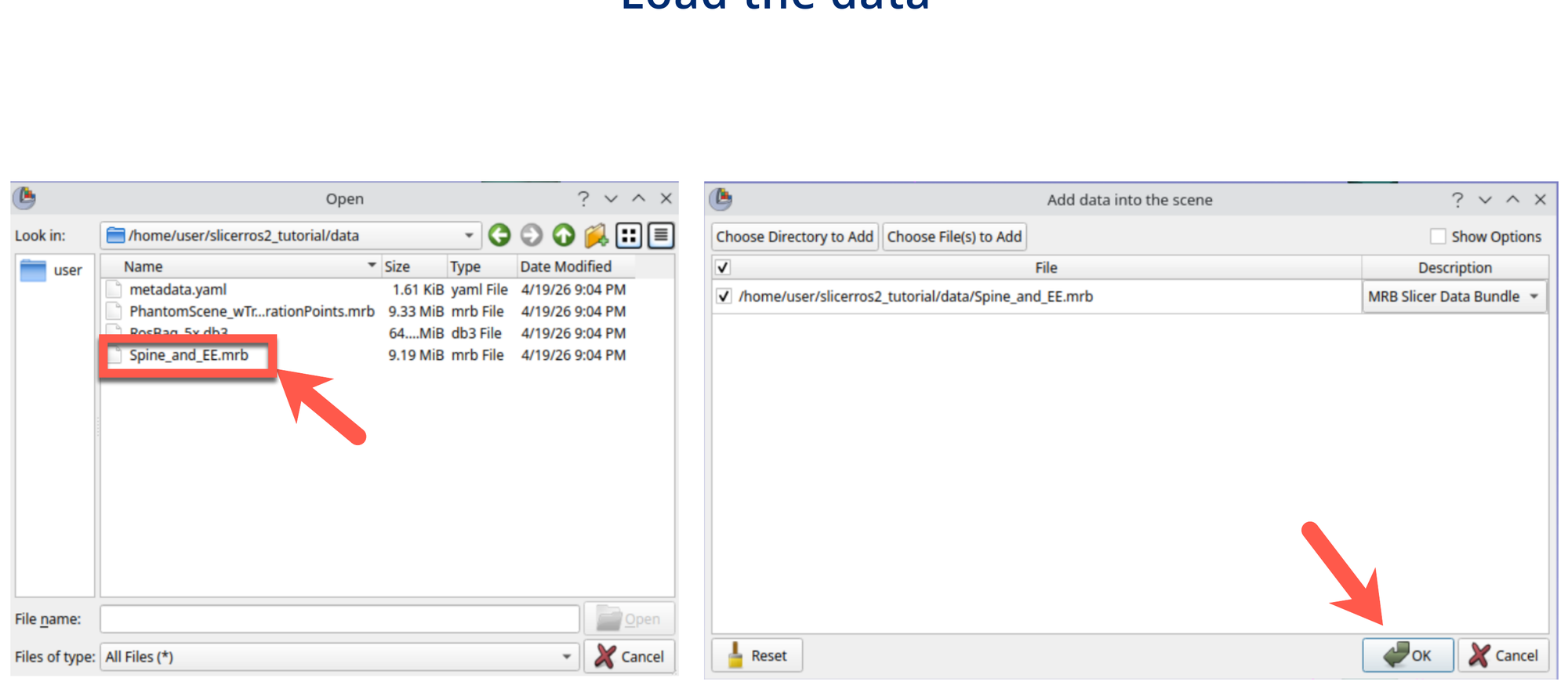Open the MRB Slicer Data Bundle dropdown

coord(1454,296)
